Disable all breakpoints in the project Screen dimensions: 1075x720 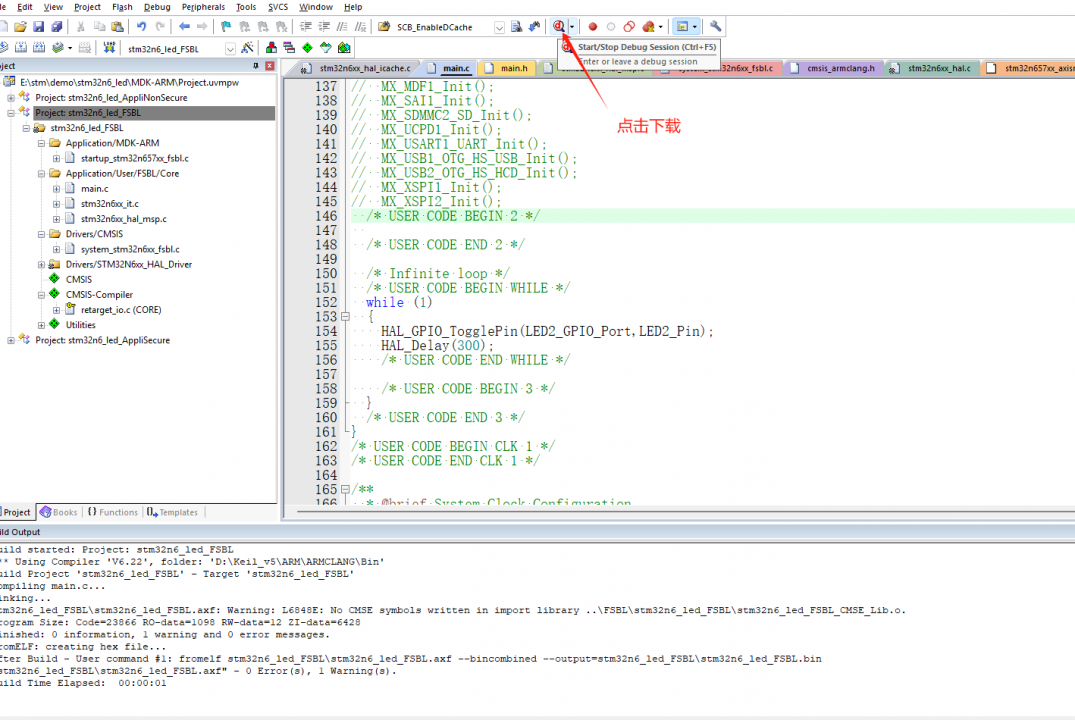tap(629, 26)
